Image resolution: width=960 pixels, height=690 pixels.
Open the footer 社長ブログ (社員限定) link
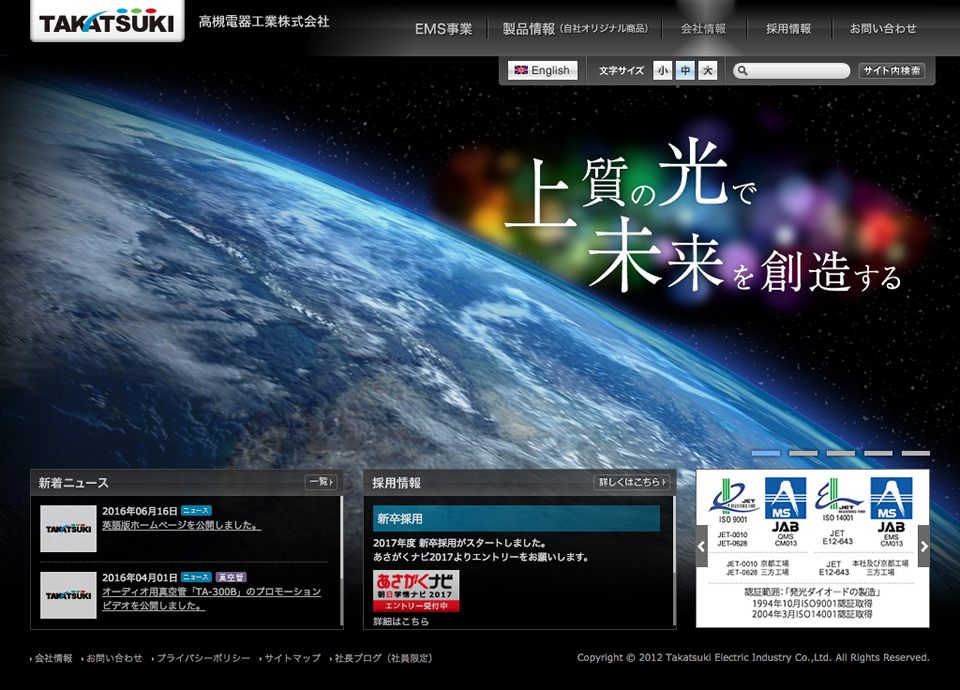point(383,658)
